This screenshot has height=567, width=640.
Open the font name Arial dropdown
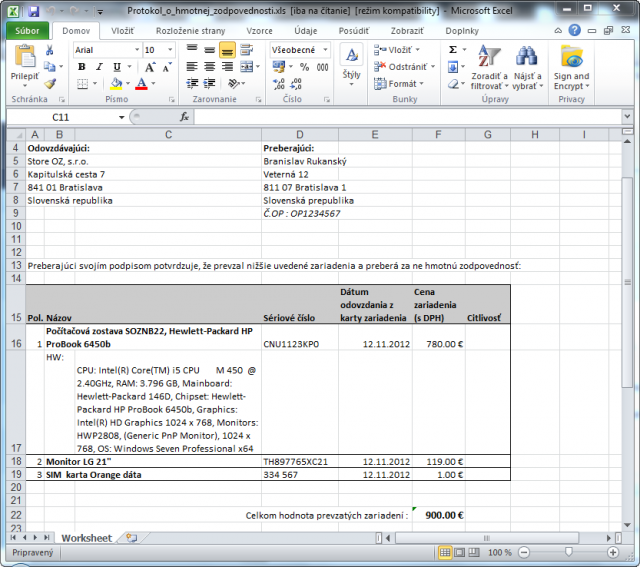[137, 50]
